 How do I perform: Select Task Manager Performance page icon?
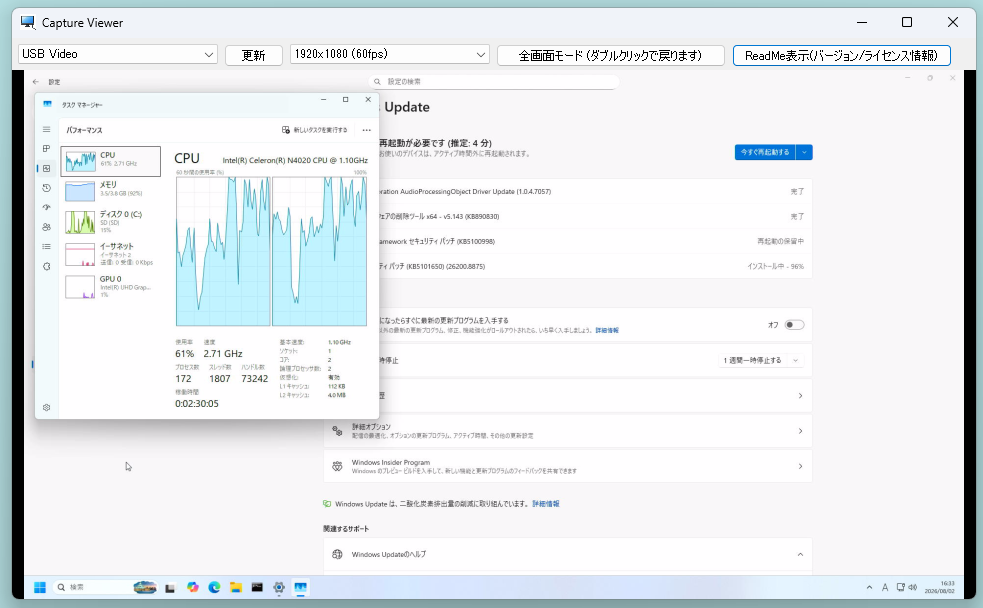[x=46, y=168]
